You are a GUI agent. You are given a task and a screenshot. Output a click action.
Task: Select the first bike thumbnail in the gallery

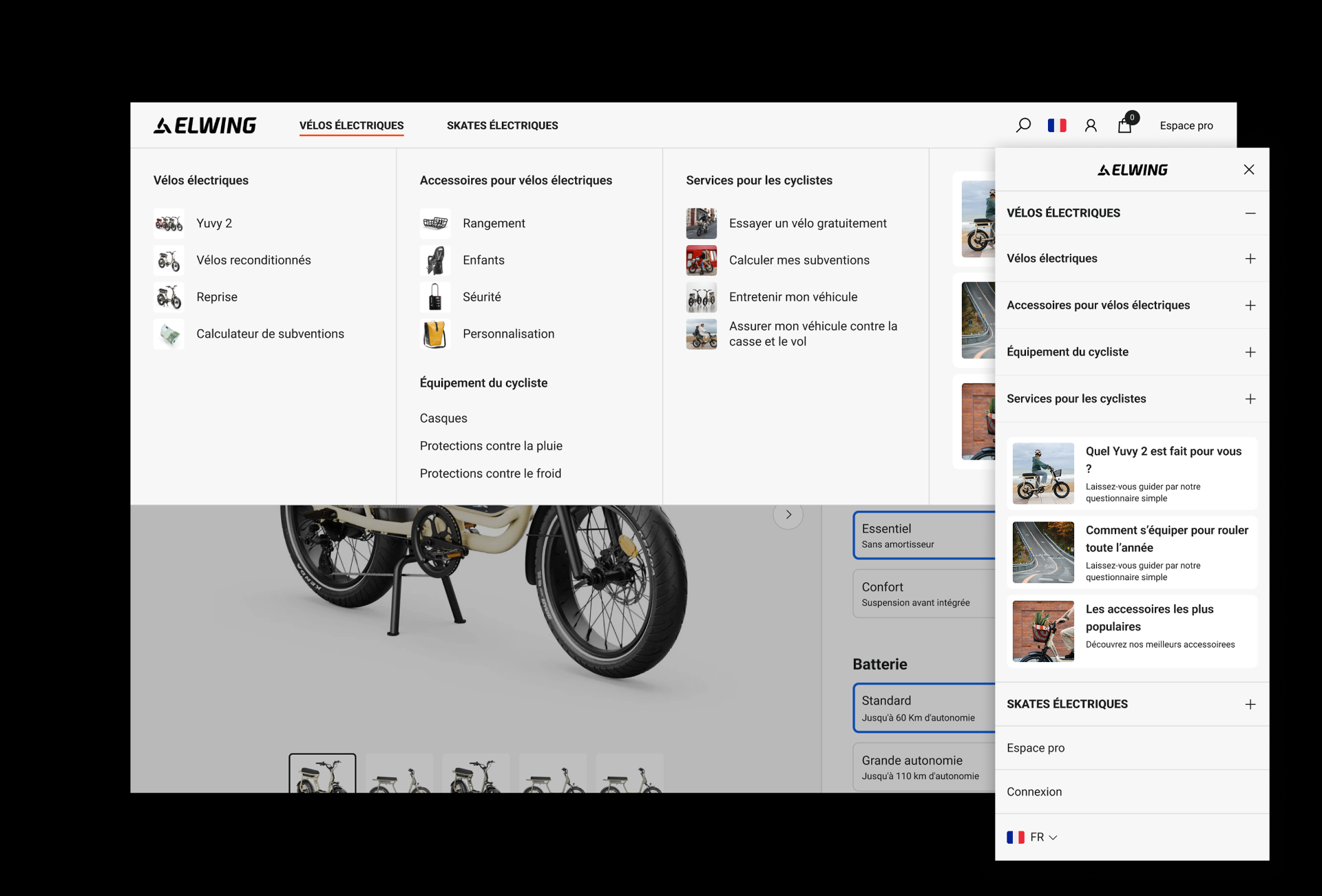tap(322, 774)
